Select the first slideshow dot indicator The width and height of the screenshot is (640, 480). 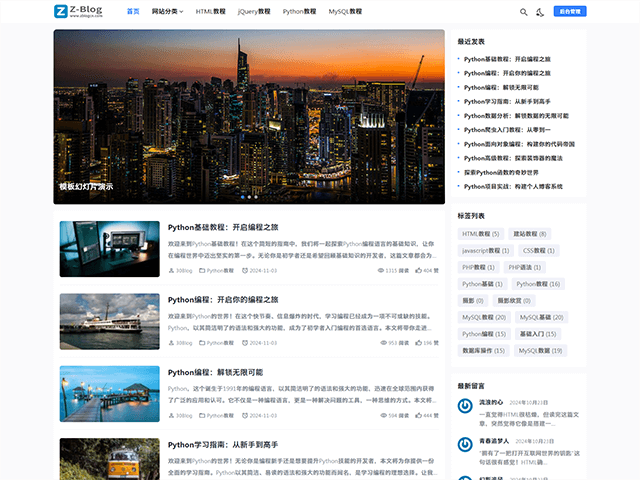pos(243,197)
